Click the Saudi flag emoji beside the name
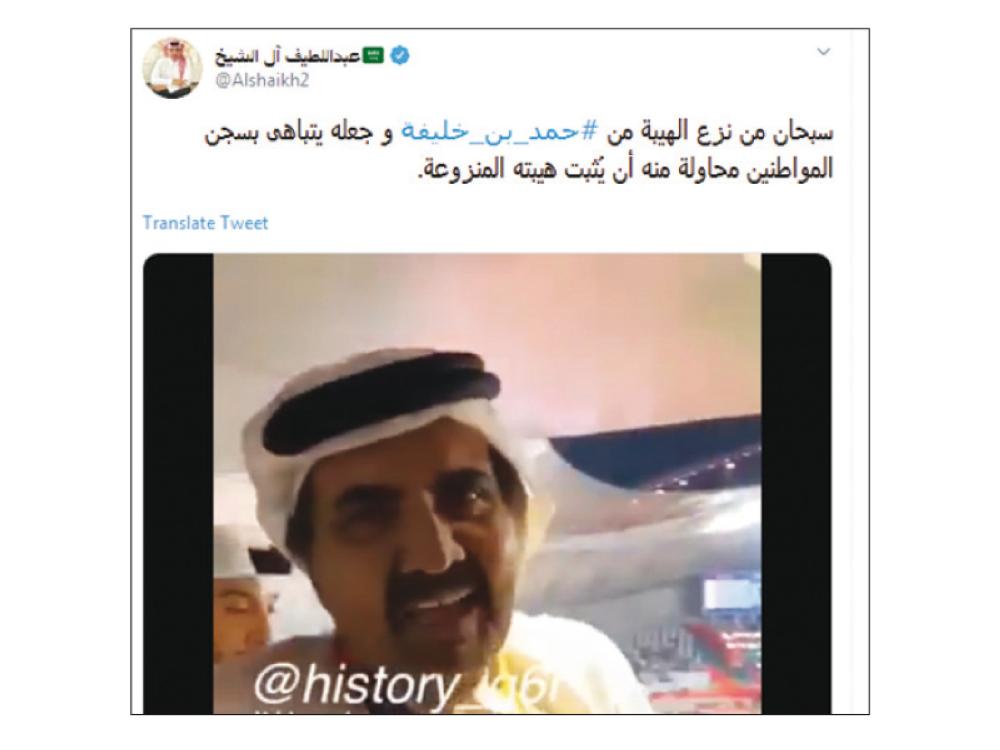This screenshot has height=750, width=1000. click(x=373, y=56)
